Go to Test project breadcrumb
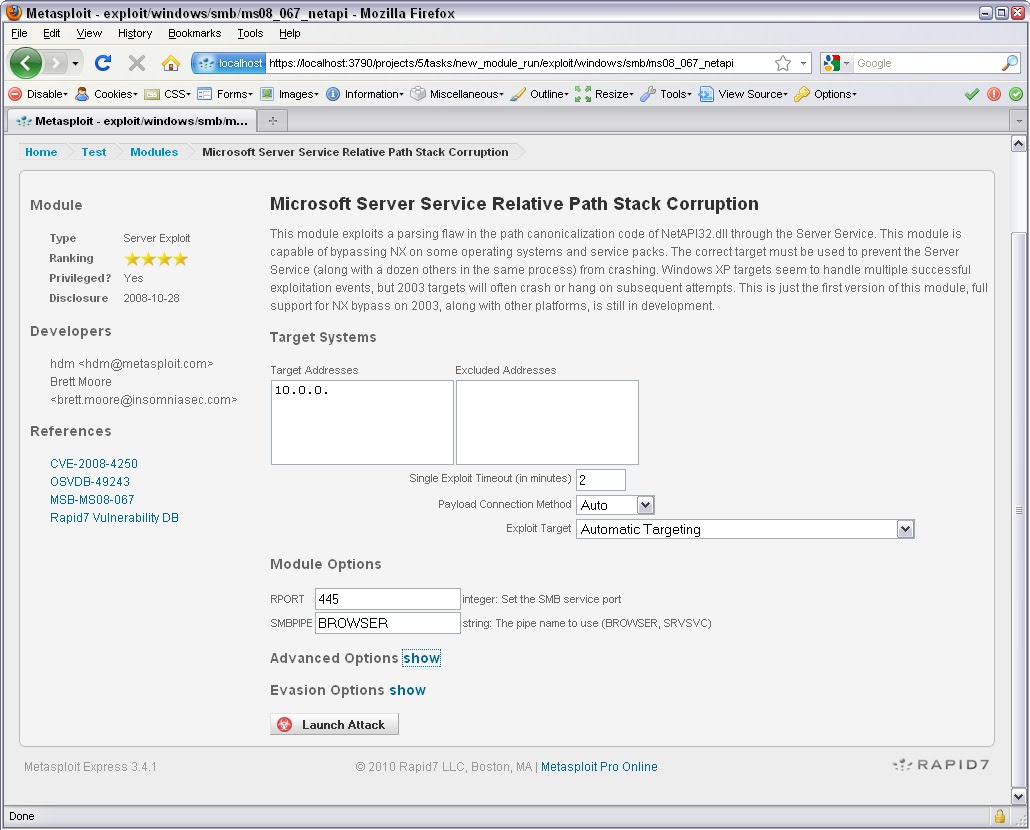Viewport: 1030px width, 830px height. click(94, 152)
